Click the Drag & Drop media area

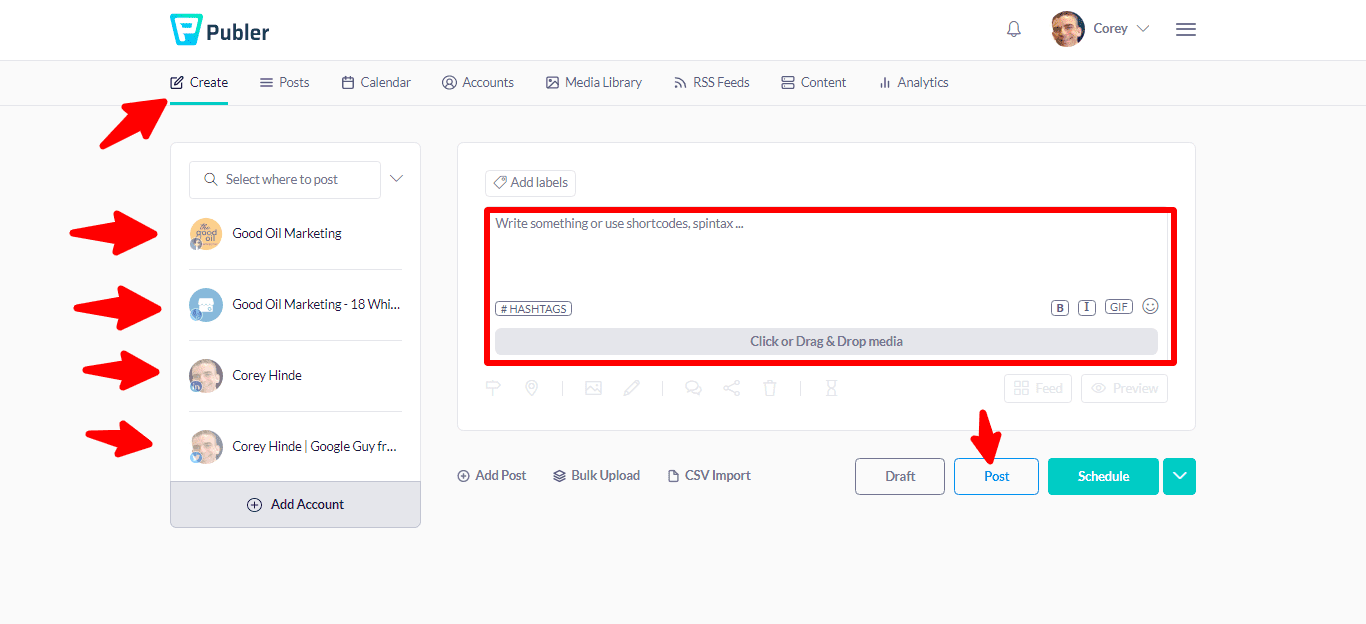coord(826,341)
